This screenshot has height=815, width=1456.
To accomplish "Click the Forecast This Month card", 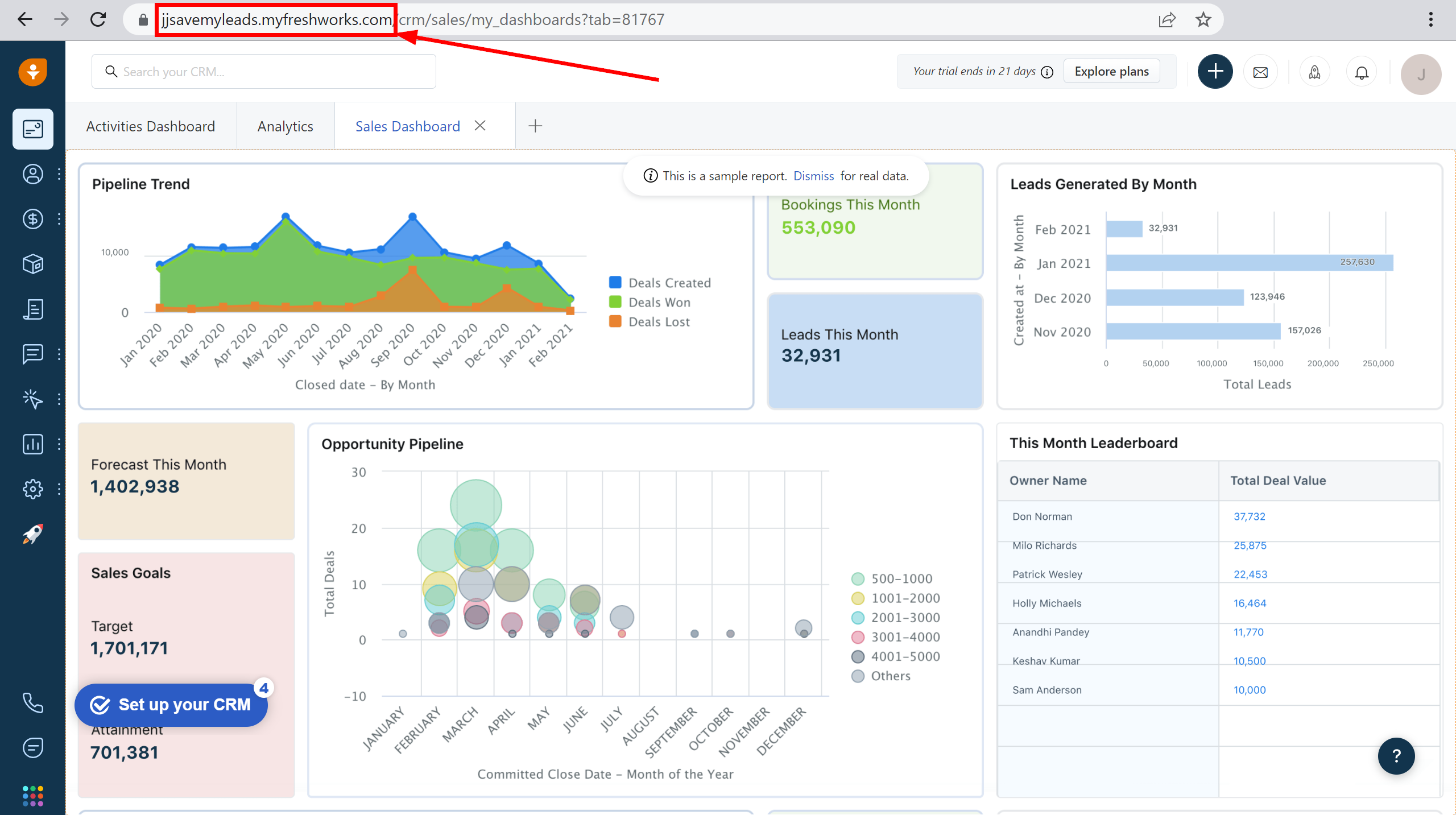I will pos(187,481).
